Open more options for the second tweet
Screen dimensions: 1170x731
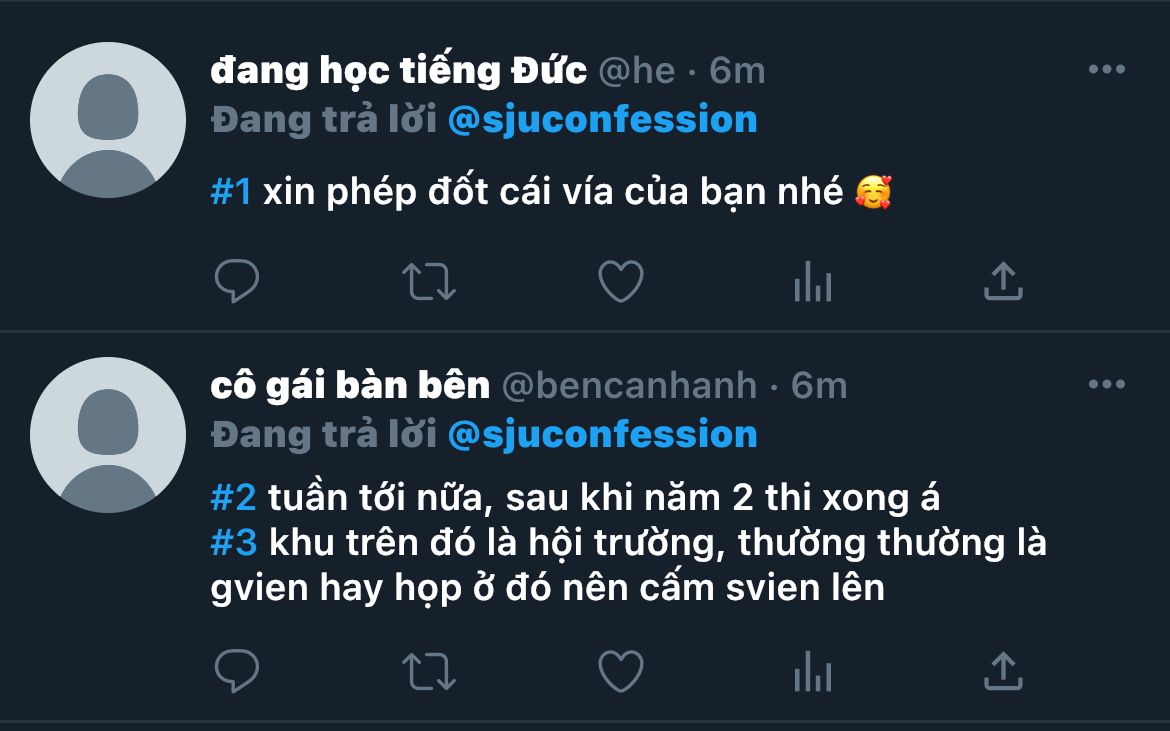pyautogui.click(x=1107, y=384)
